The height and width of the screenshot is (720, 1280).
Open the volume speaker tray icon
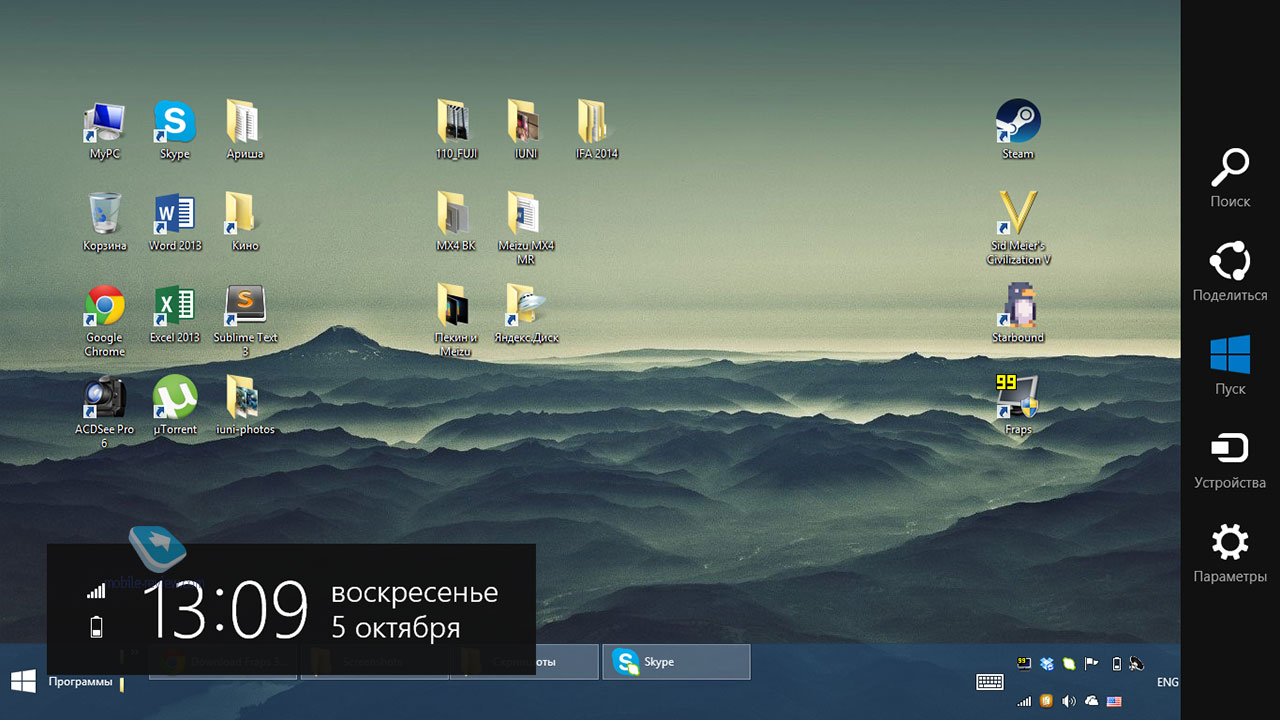[1069, 701]
